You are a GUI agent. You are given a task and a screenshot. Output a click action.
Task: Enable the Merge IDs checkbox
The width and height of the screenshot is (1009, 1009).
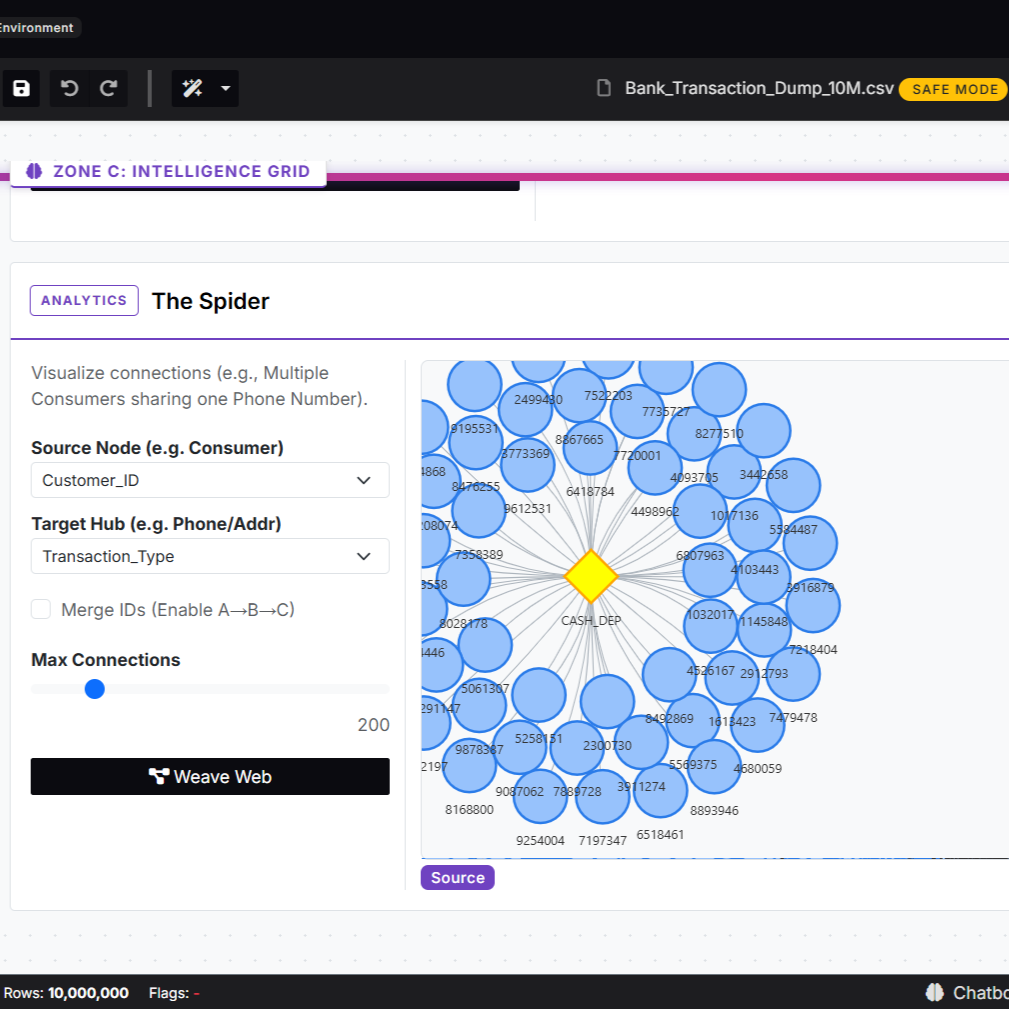tap(41, 609)
